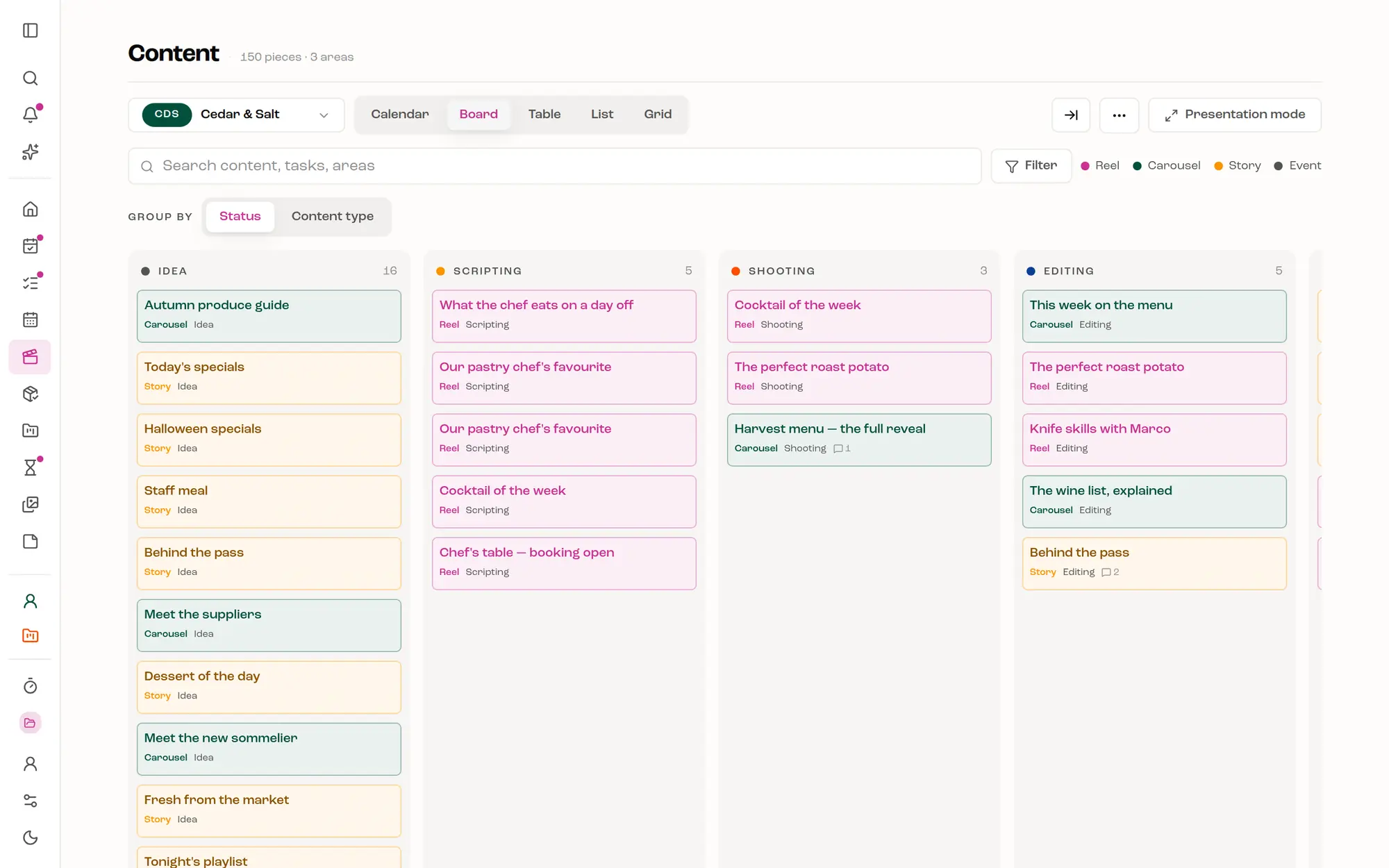Open the sliders settings icon
Image resolution: width=1389 pixels, height=868 pixels.
click(x=30, y=801)
